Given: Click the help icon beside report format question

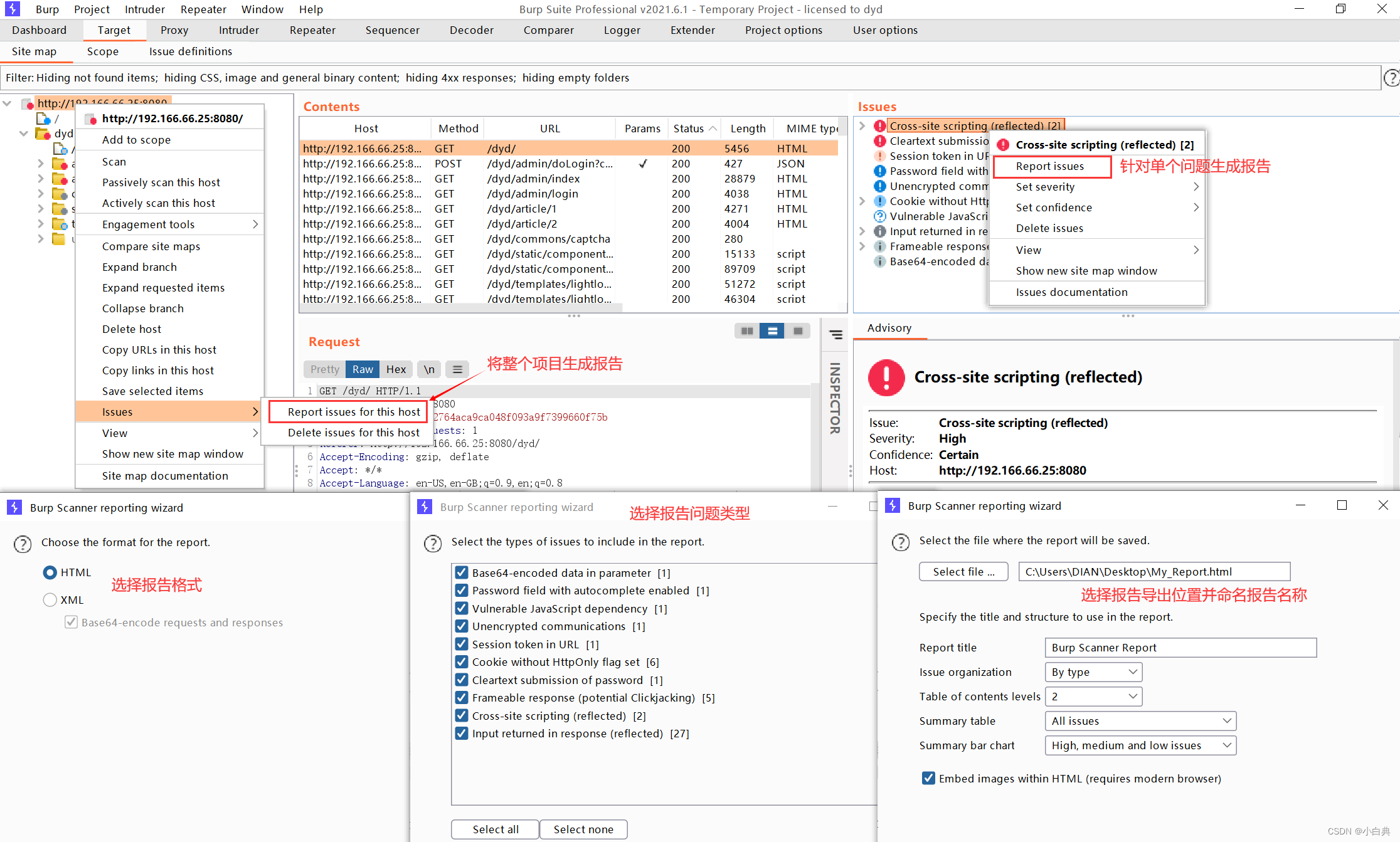Looking at the screenshot, I should click(x=23, y=544).
